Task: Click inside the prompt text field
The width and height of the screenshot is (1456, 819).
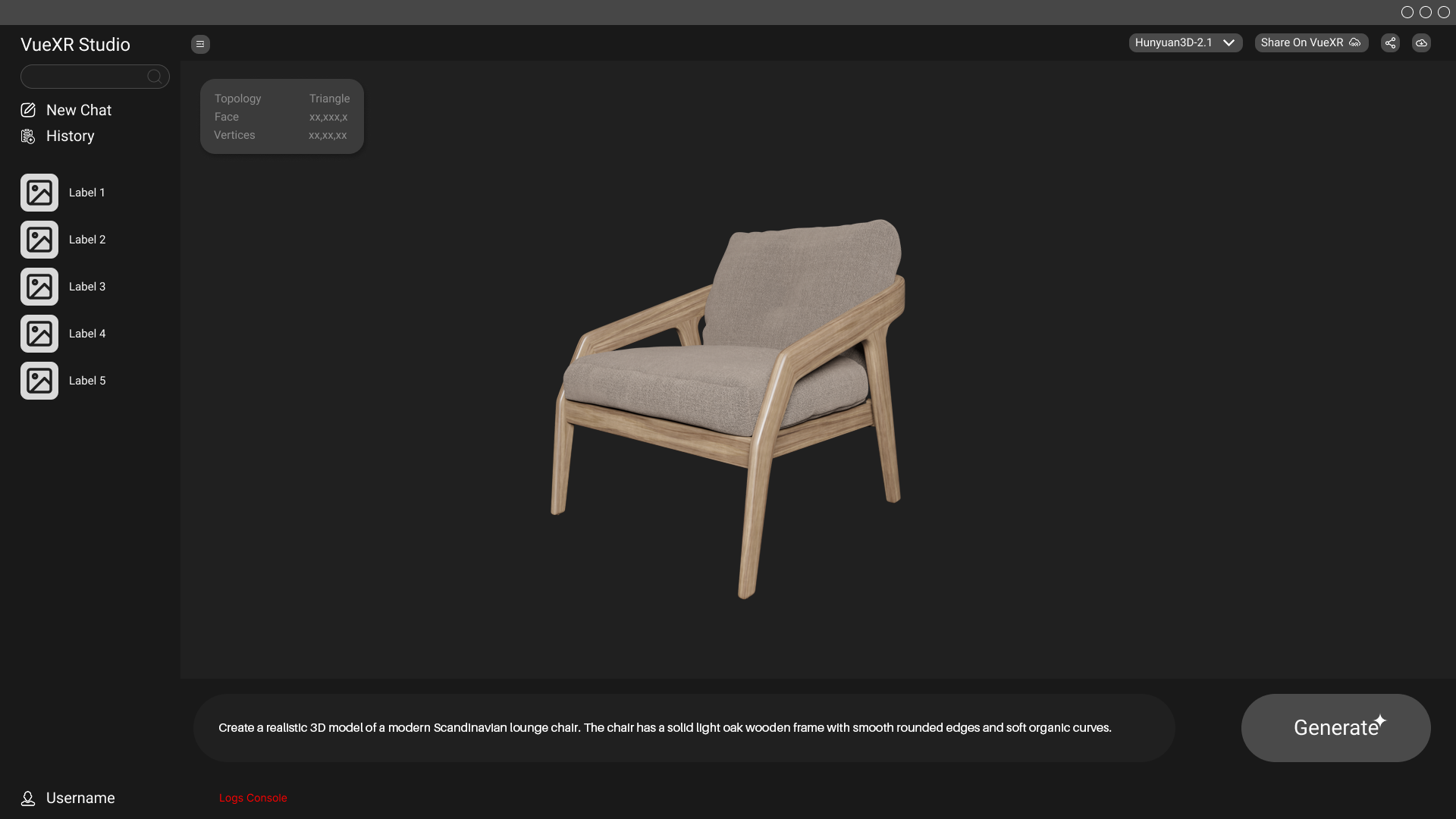Action: coord(682,727)
